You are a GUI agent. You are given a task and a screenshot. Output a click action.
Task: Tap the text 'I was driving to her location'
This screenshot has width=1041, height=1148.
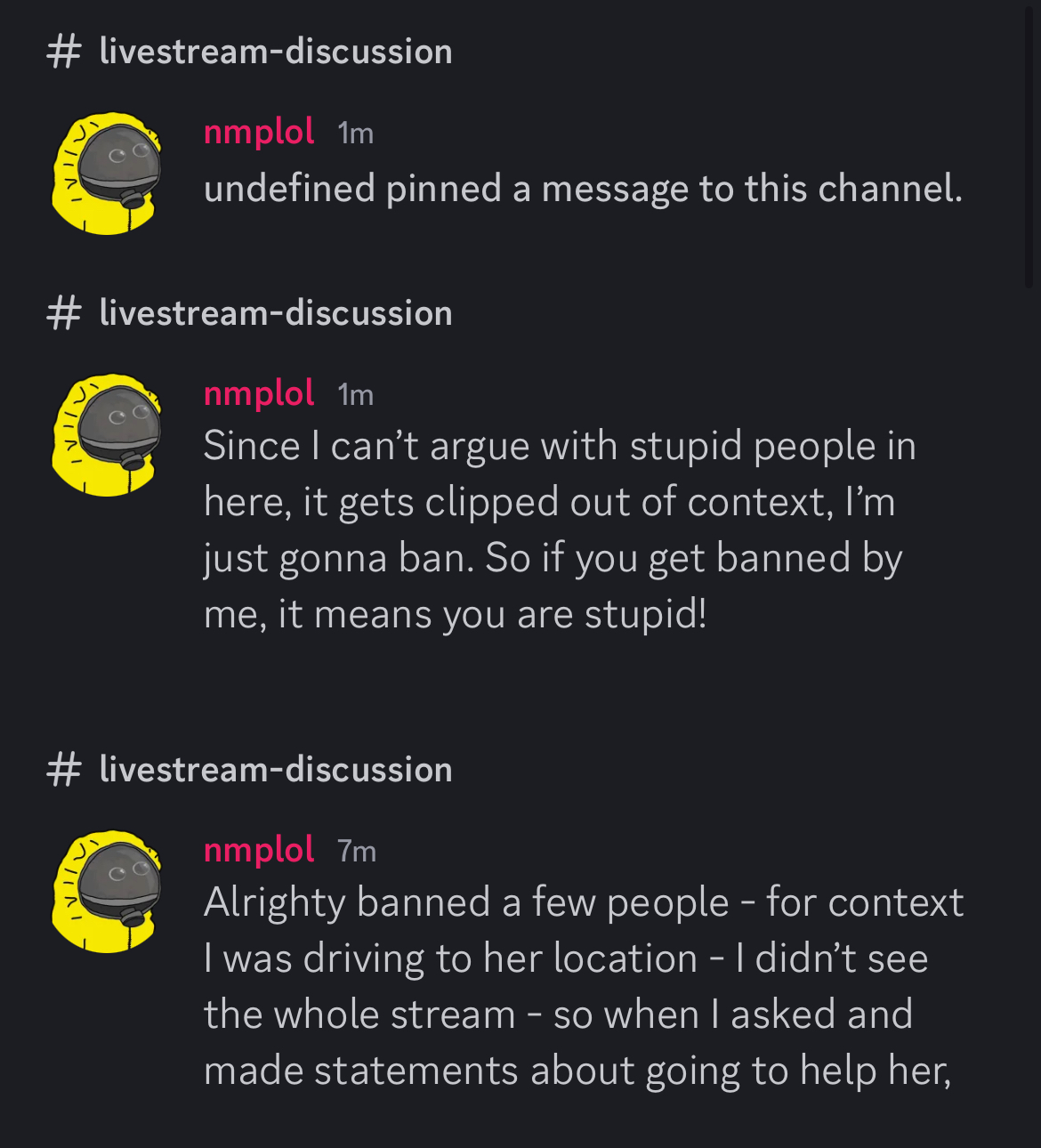pyautogui.click(x=450, y=959)
